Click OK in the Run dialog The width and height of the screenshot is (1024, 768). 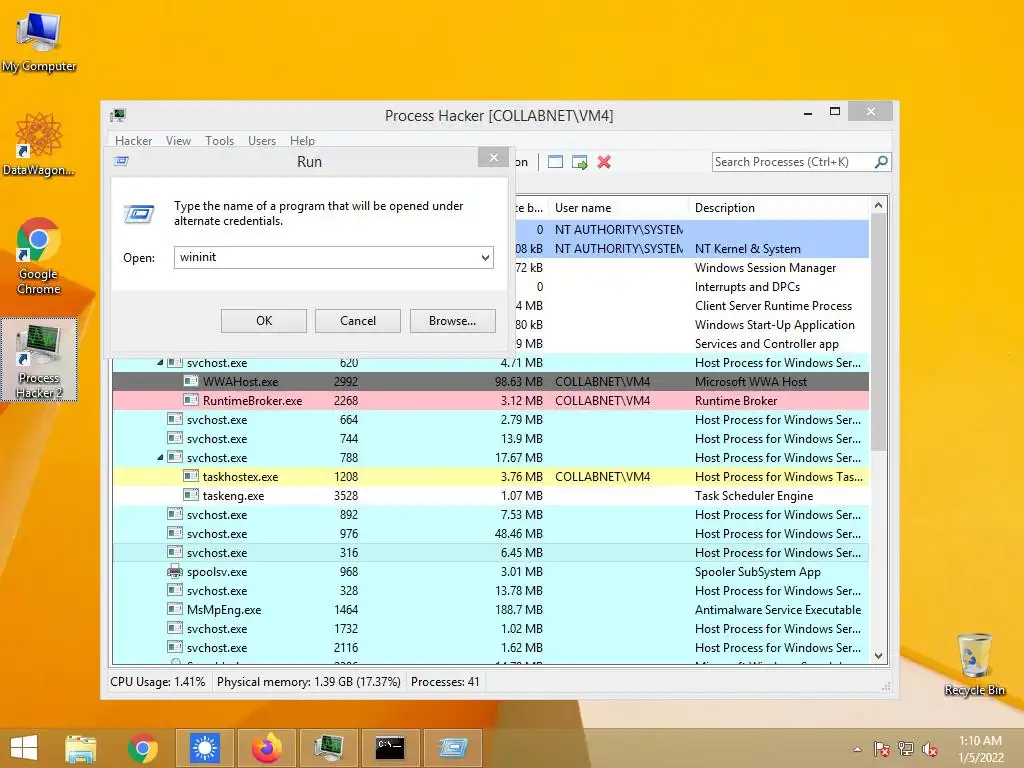264,321
